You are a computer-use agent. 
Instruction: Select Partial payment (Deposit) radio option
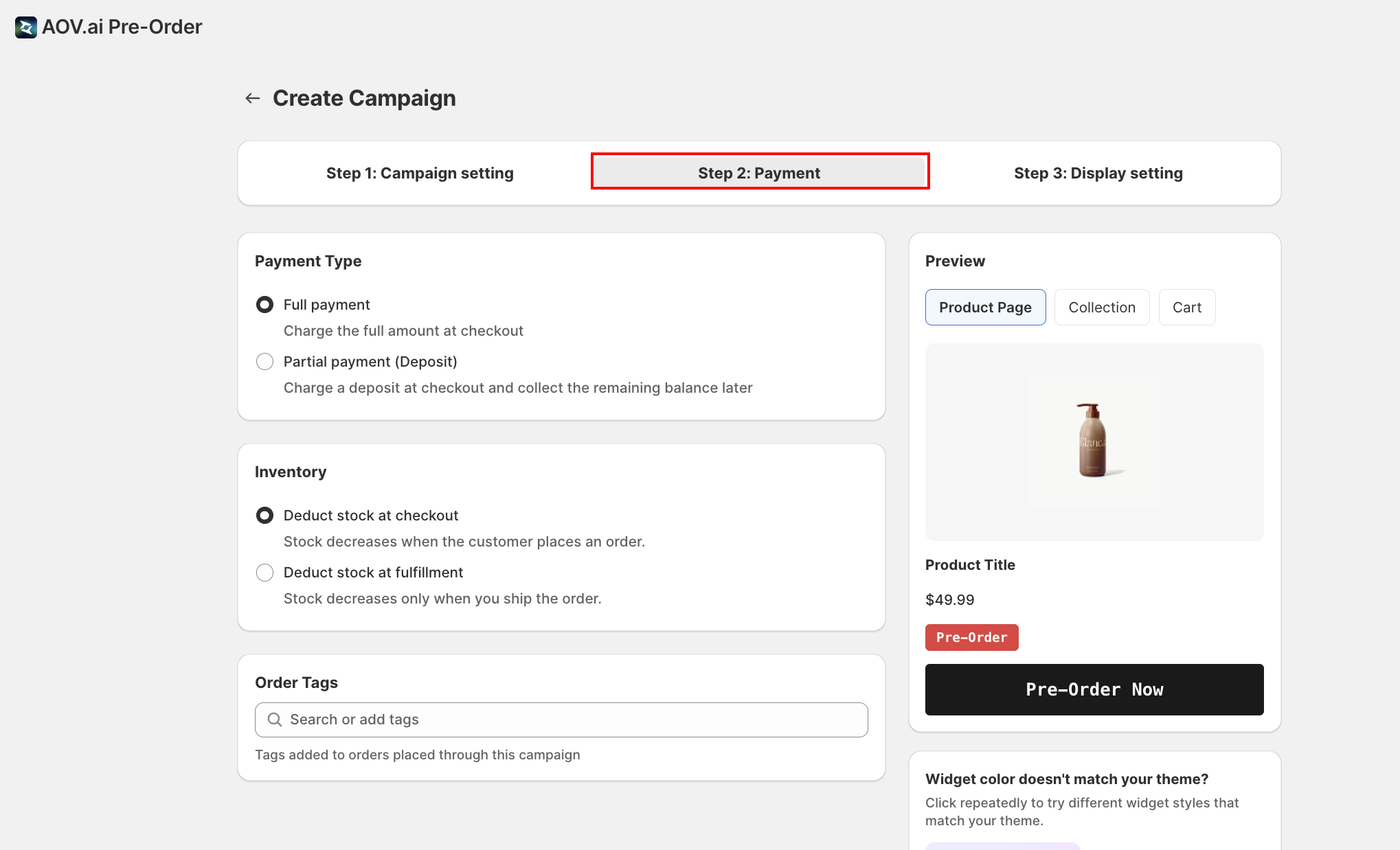[x=264, y=361]
